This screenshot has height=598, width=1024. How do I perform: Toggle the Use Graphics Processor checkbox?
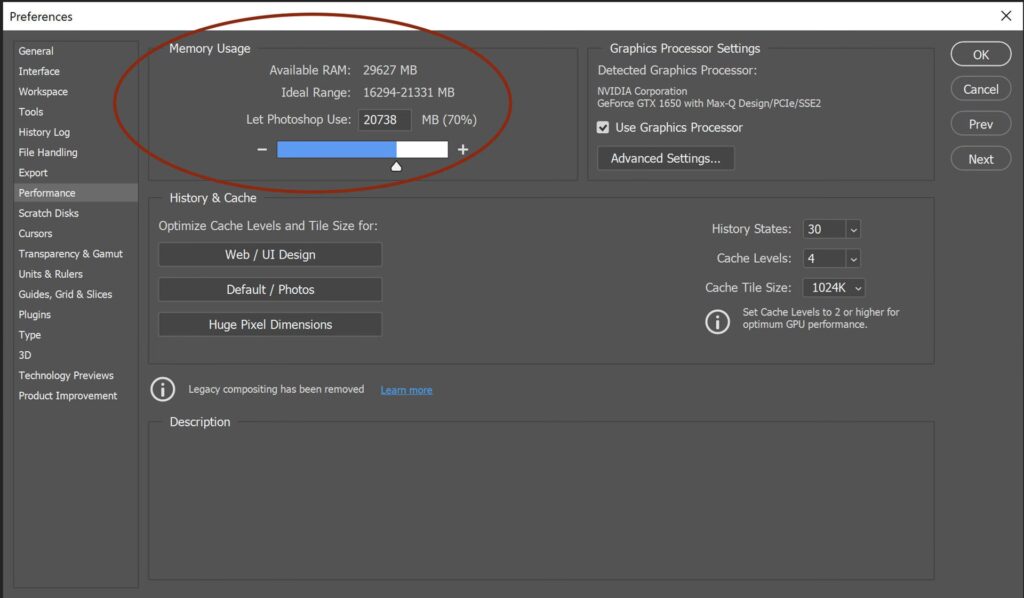603,128
